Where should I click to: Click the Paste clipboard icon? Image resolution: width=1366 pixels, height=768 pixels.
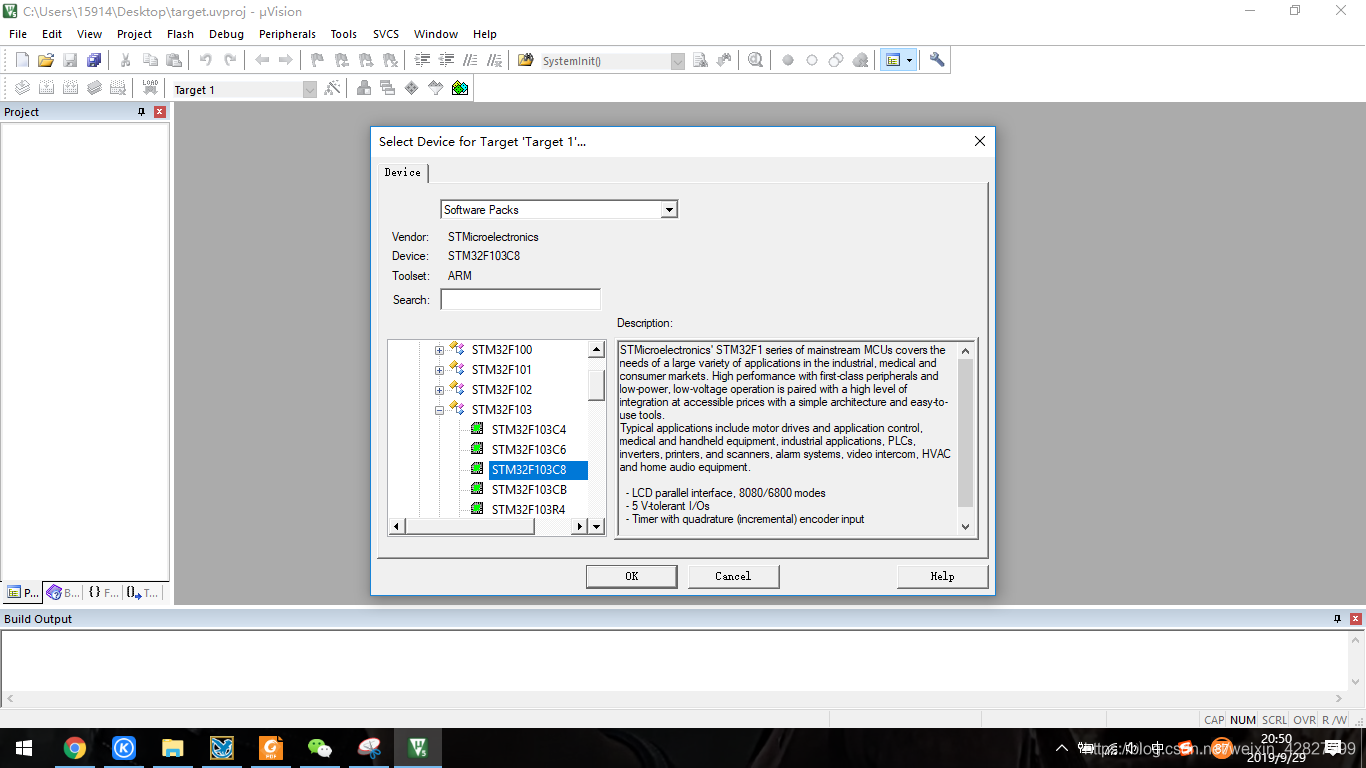pos(174,60)
